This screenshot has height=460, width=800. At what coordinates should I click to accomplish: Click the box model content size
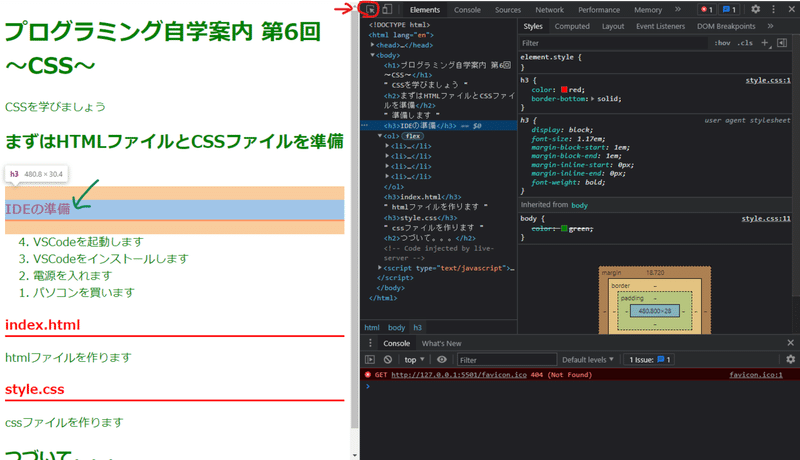(655, 311)
